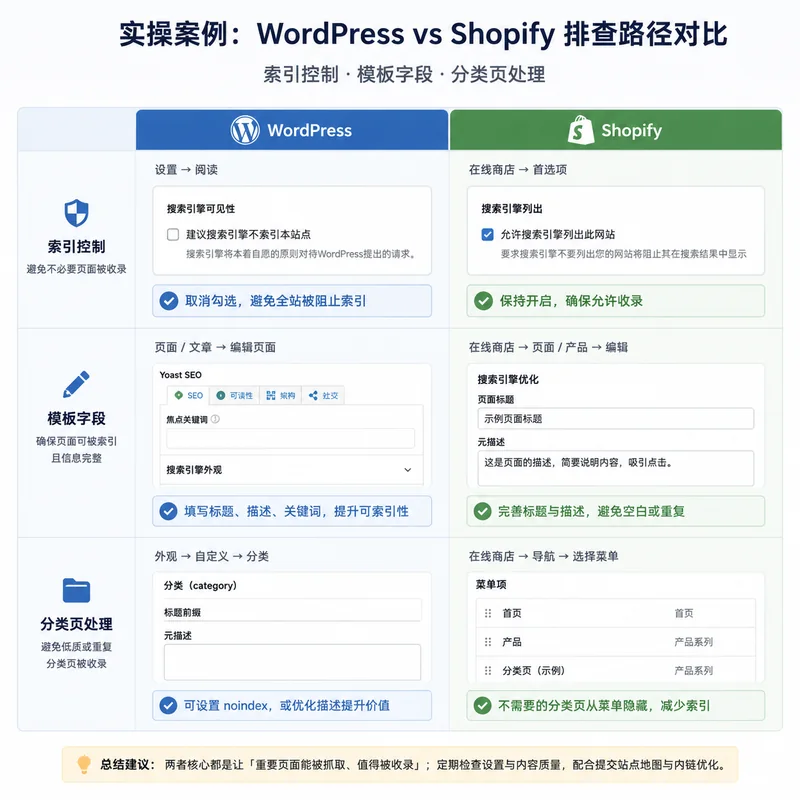Click the drag handle for 产品 menu item

[488, 642]
